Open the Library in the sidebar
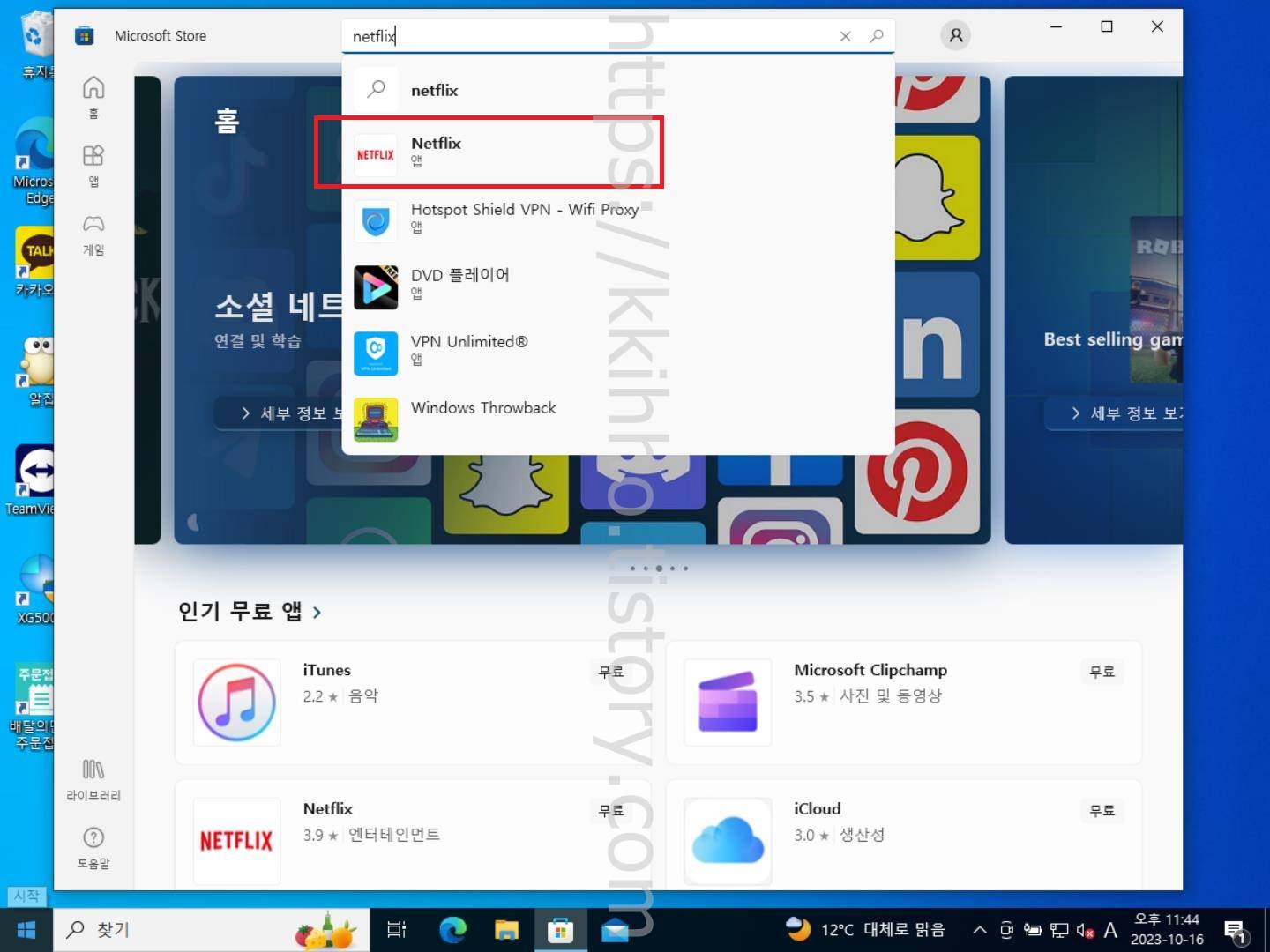Viewport: 1270px width, 952px height. [93, 780]
